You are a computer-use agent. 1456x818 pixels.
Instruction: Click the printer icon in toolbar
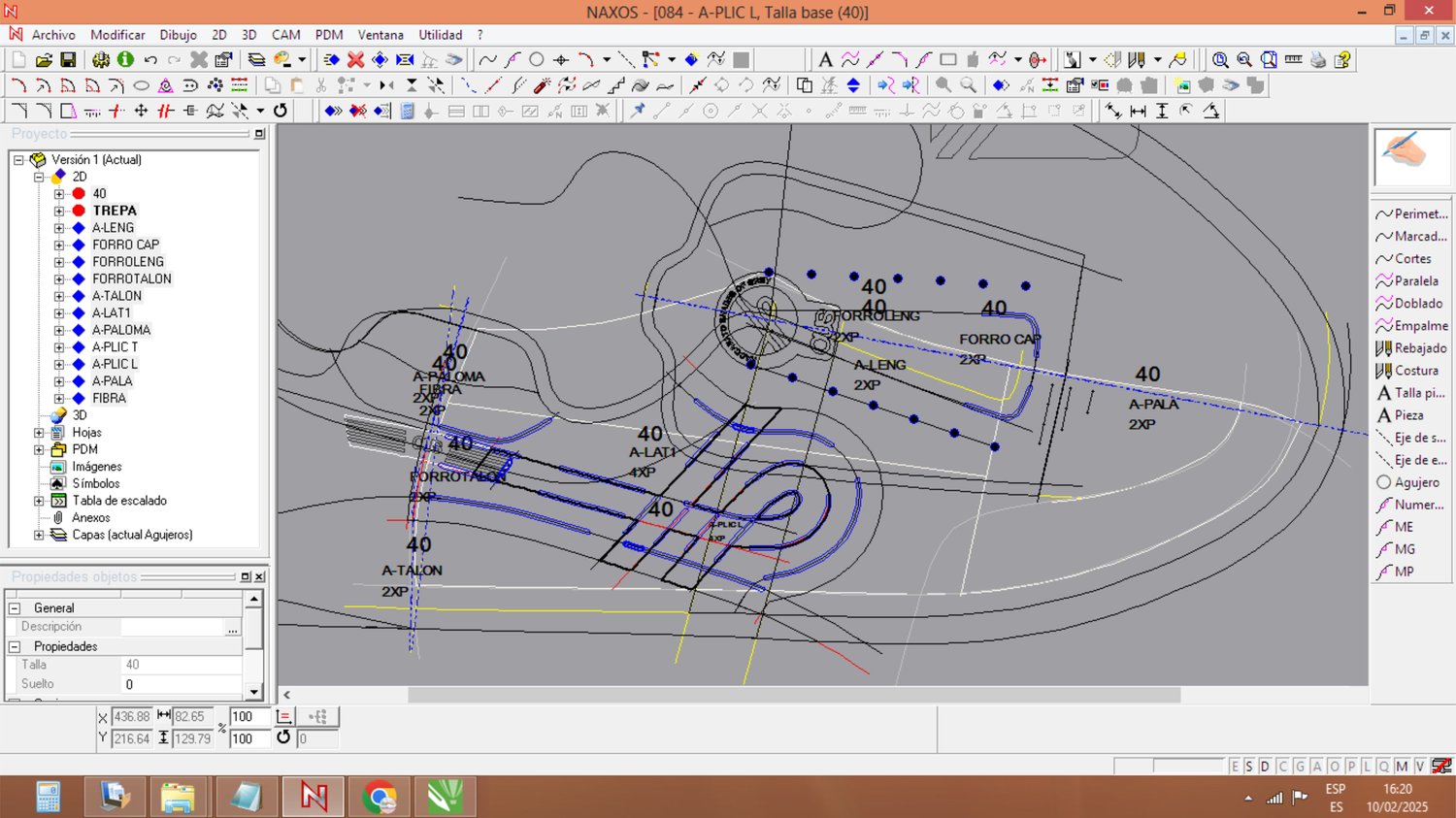pos(1317,60)
